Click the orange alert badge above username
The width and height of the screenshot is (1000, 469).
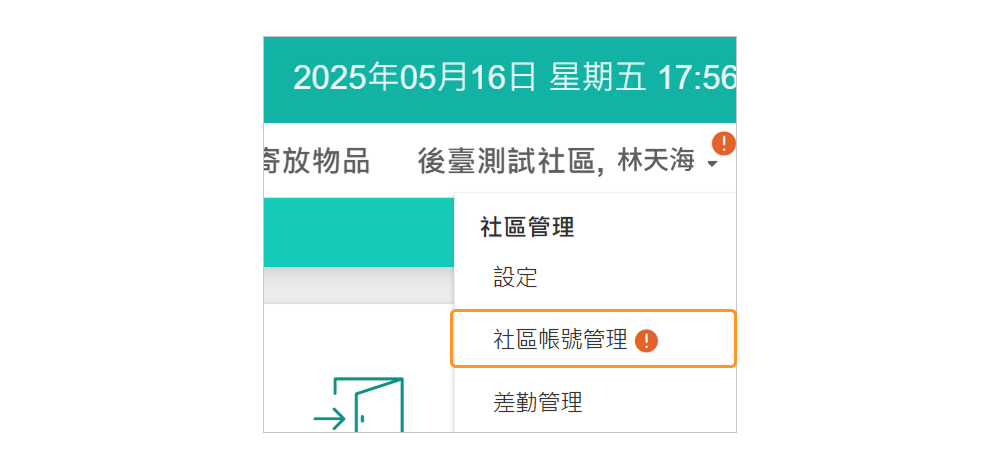click(723, 143)
